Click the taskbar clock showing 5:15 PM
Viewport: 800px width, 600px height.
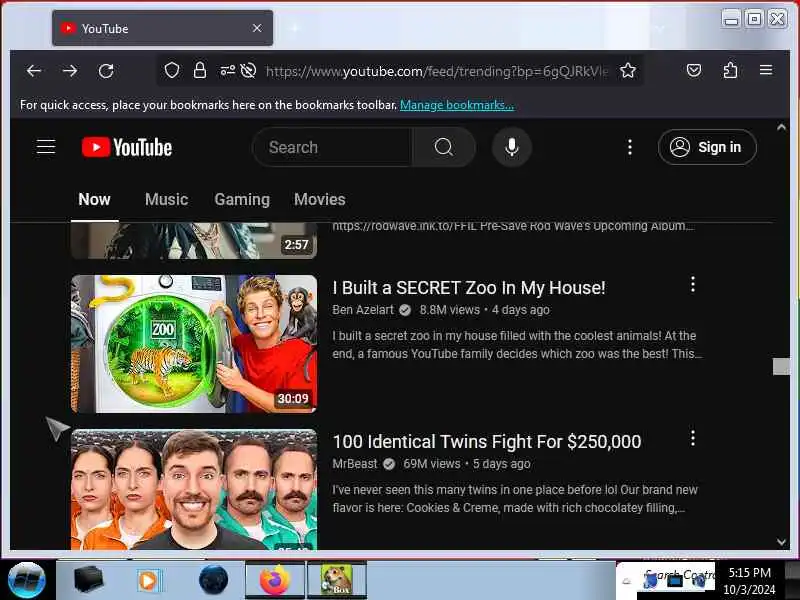click(749, 581)
